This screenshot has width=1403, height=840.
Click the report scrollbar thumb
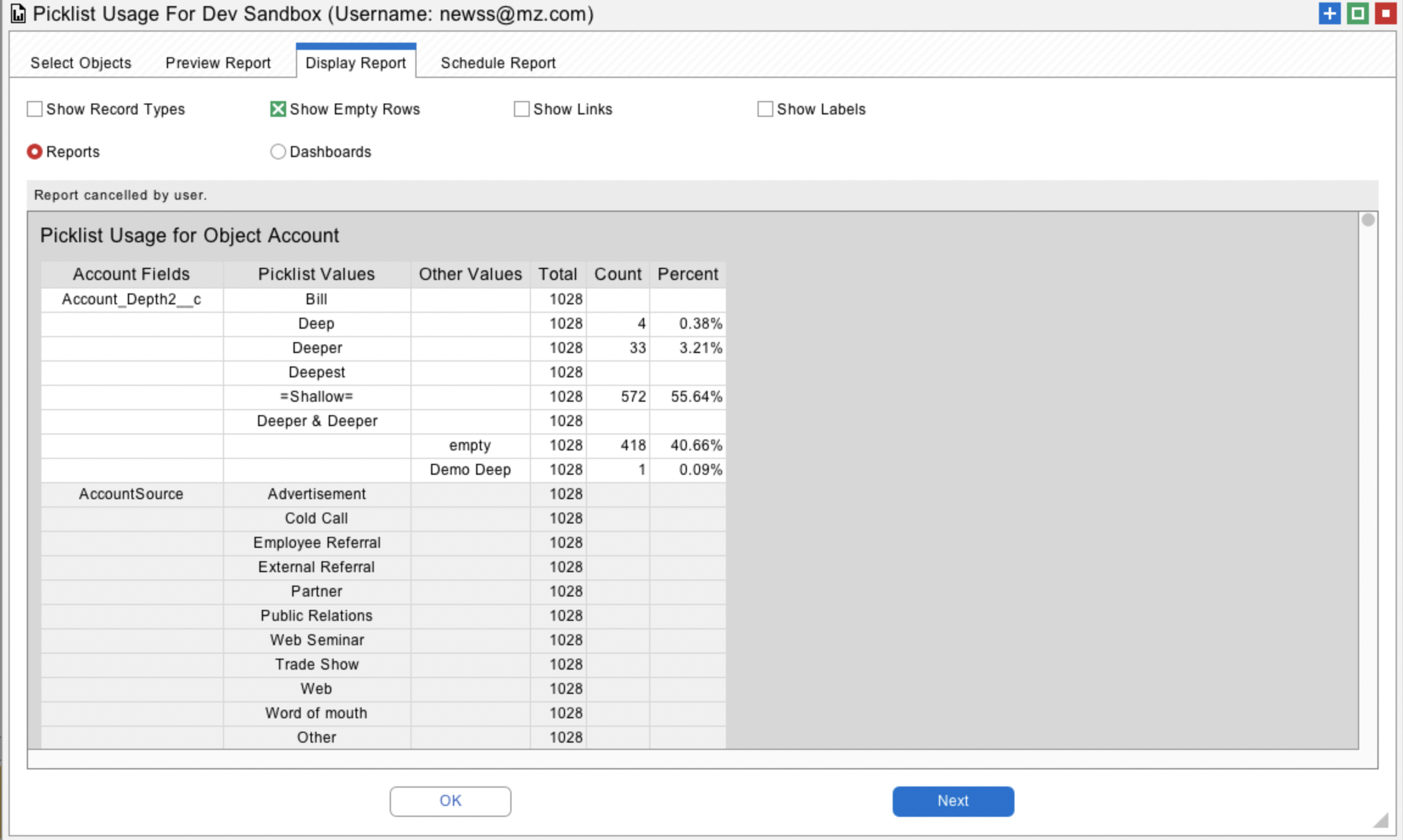[1368, 220]
